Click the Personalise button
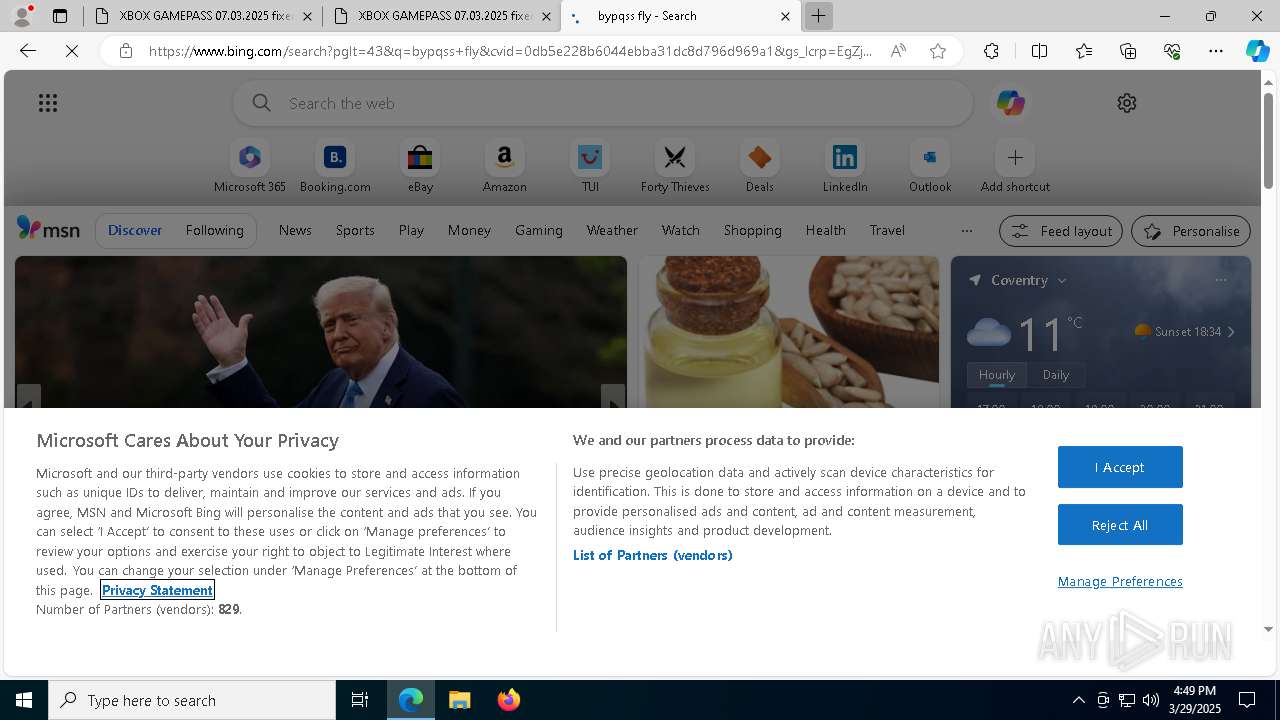 (1191, 231)
